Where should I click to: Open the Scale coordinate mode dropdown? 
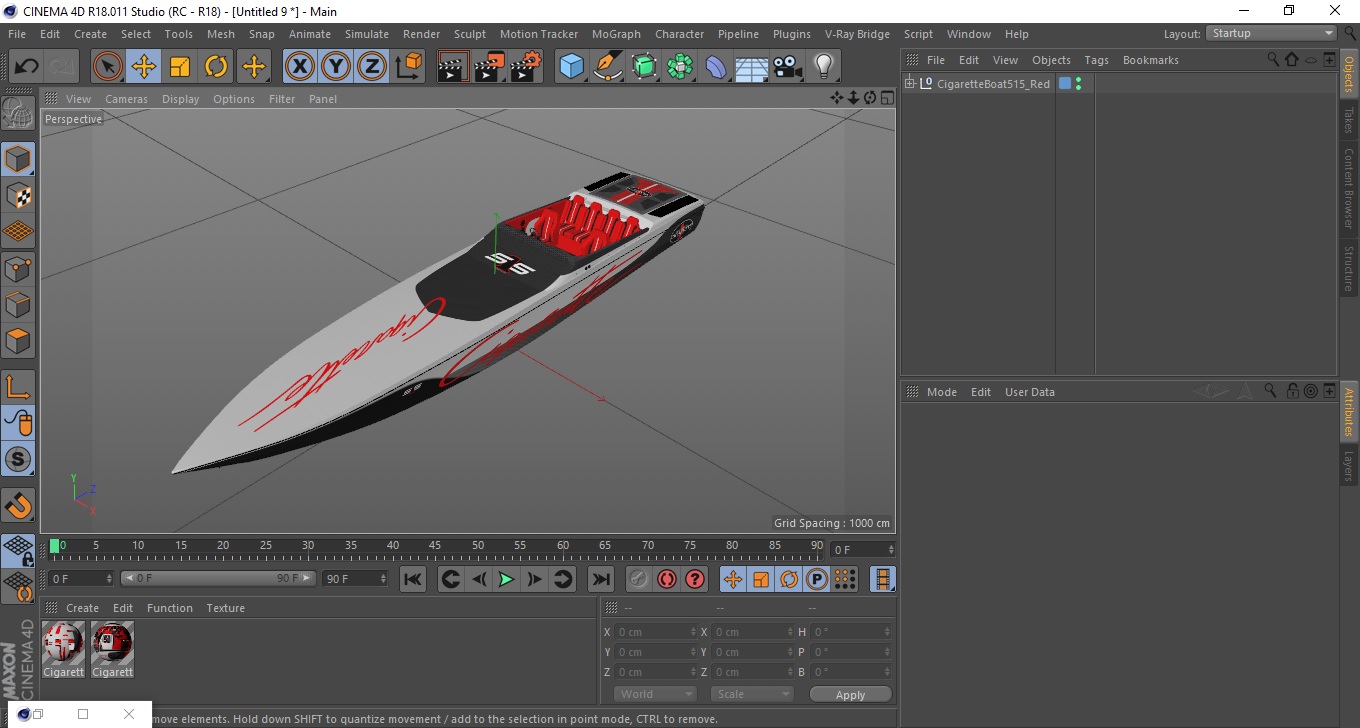click(x=752, y=694)
